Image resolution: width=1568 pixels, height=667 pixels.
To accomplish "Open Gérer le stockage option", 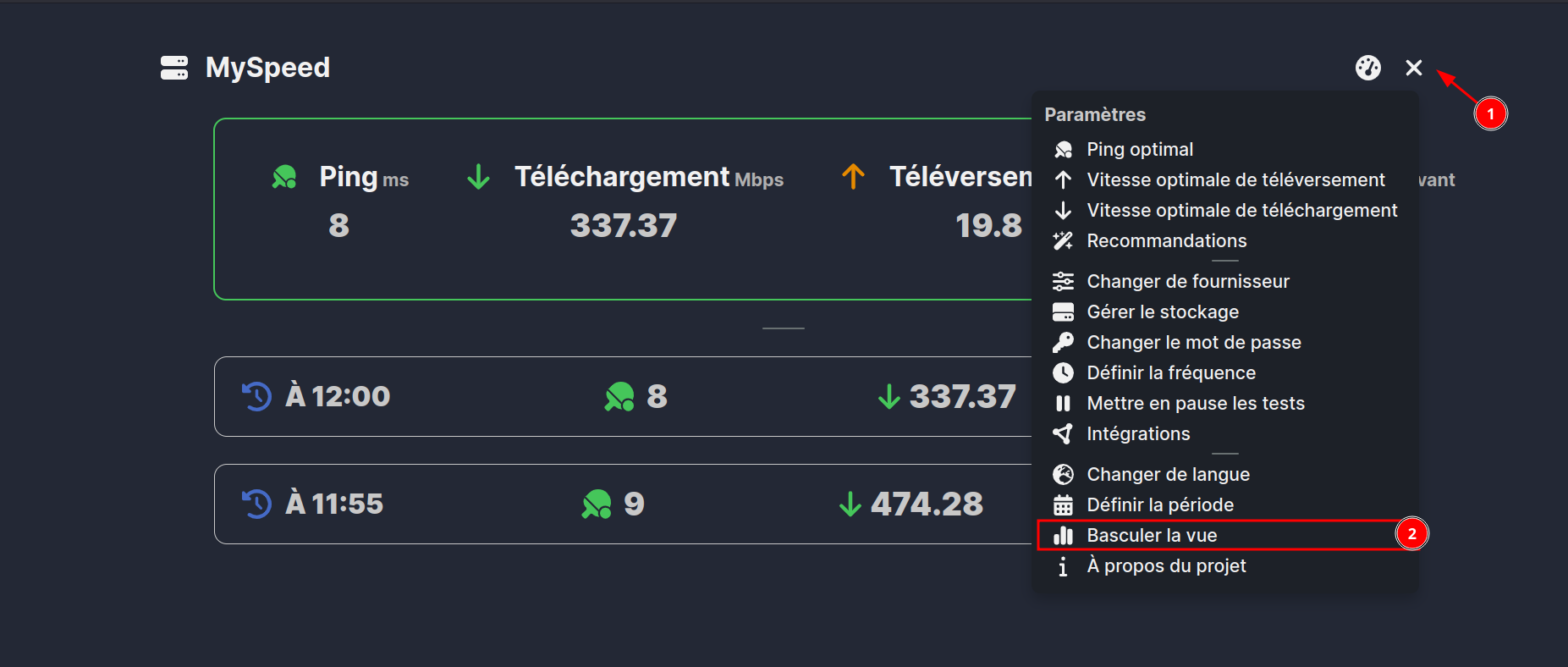I will [x=1162, y=312].
